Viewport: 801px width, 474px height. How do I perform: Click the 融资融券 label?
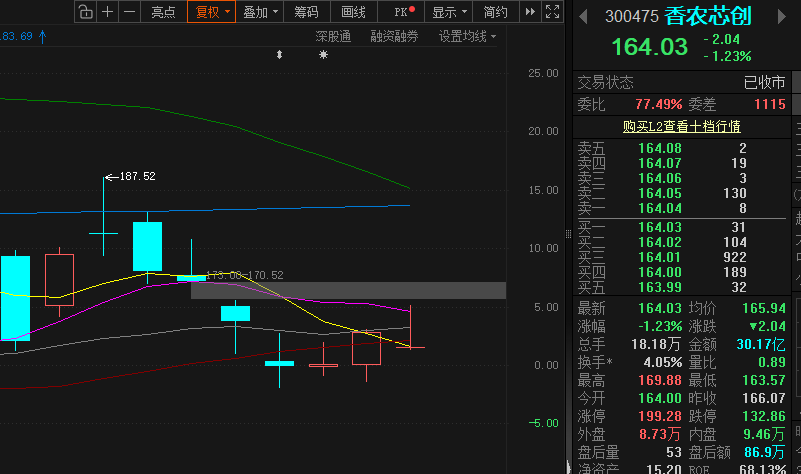pyautogui.click(x=394, y=36)
